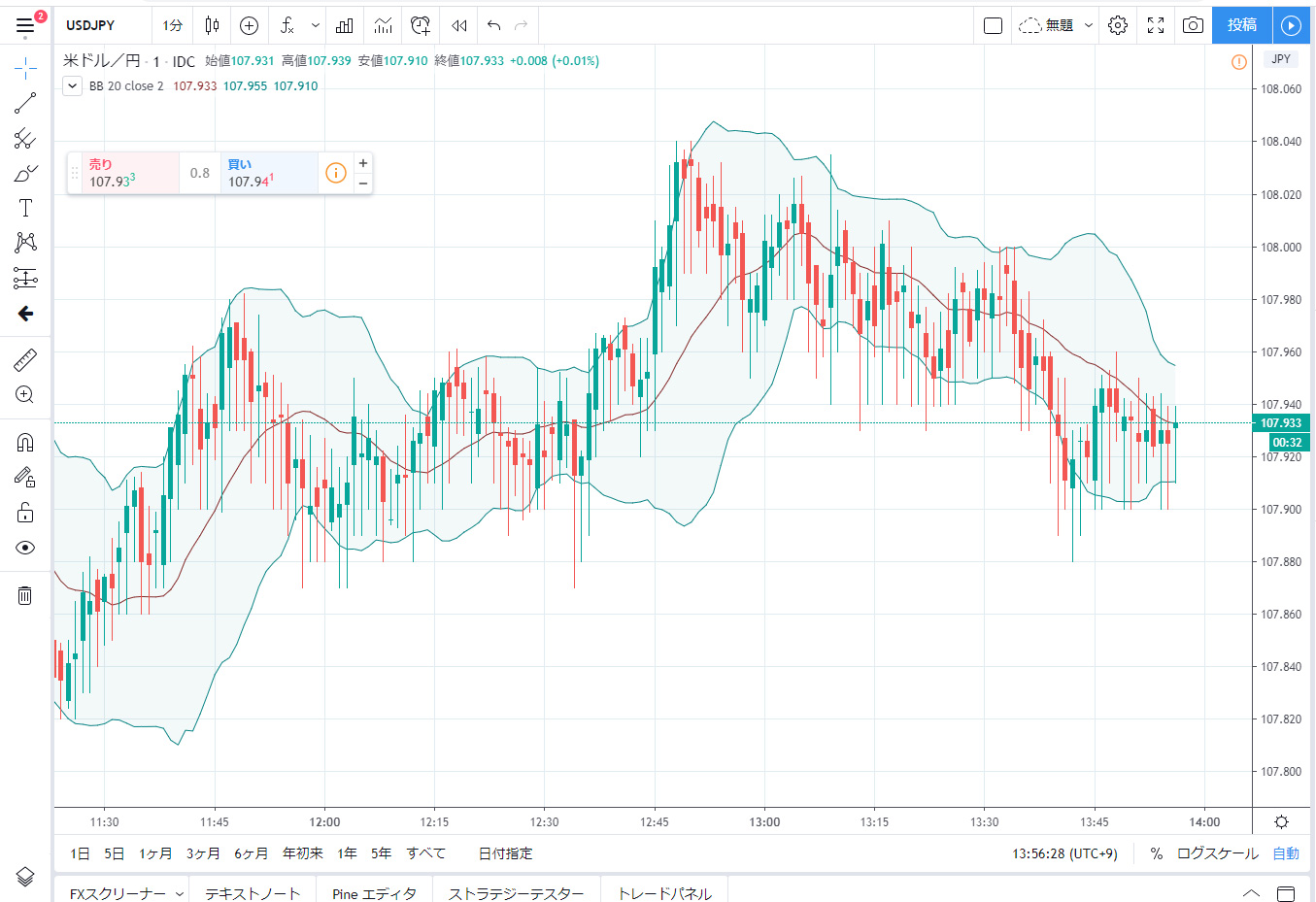The image size is (1316, 902).
Task: Open chart settings gear in the top toolbar
Action: (1118, 25)
